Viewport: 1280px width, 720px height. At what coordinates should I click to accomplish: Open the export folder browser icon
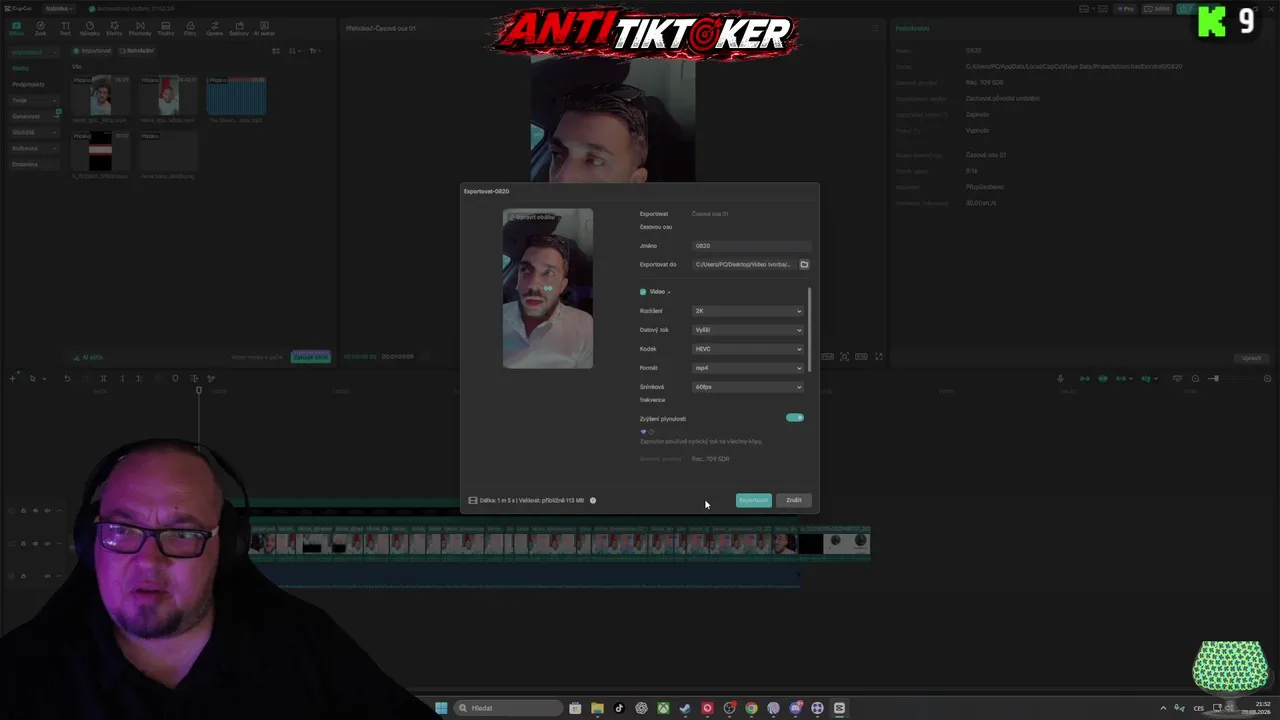804,264
